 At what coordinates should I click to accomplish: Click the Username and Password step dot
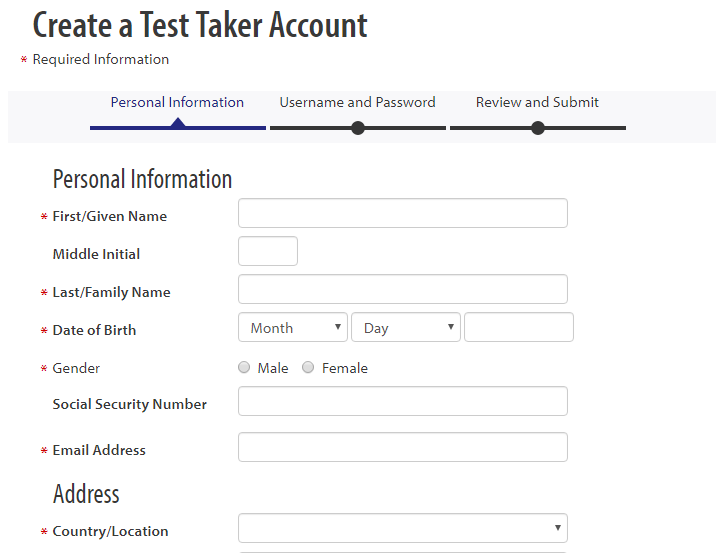coord(358,128)
